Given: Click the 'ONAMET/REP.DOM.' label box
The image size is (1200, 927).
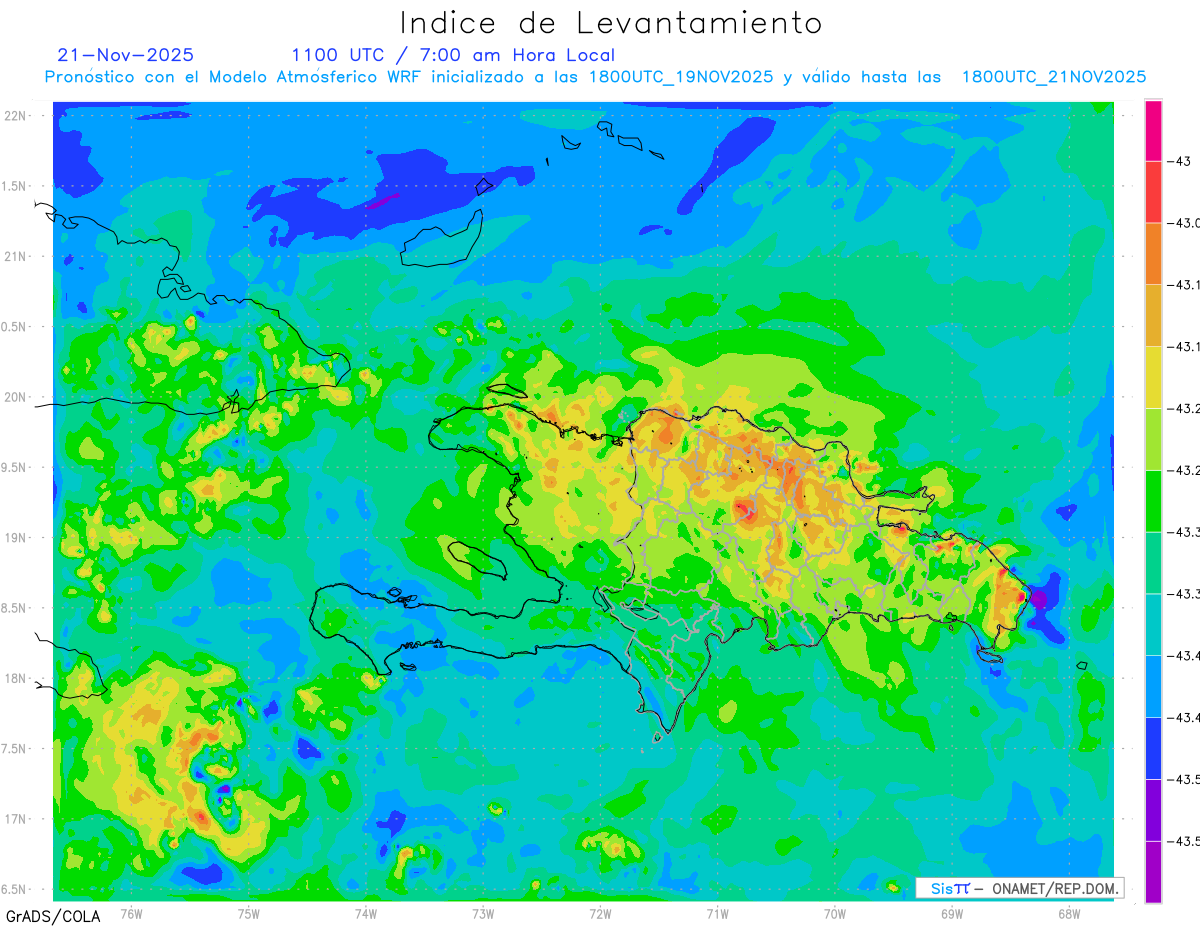Looking at the screenshot, I should pos(1020,888).
